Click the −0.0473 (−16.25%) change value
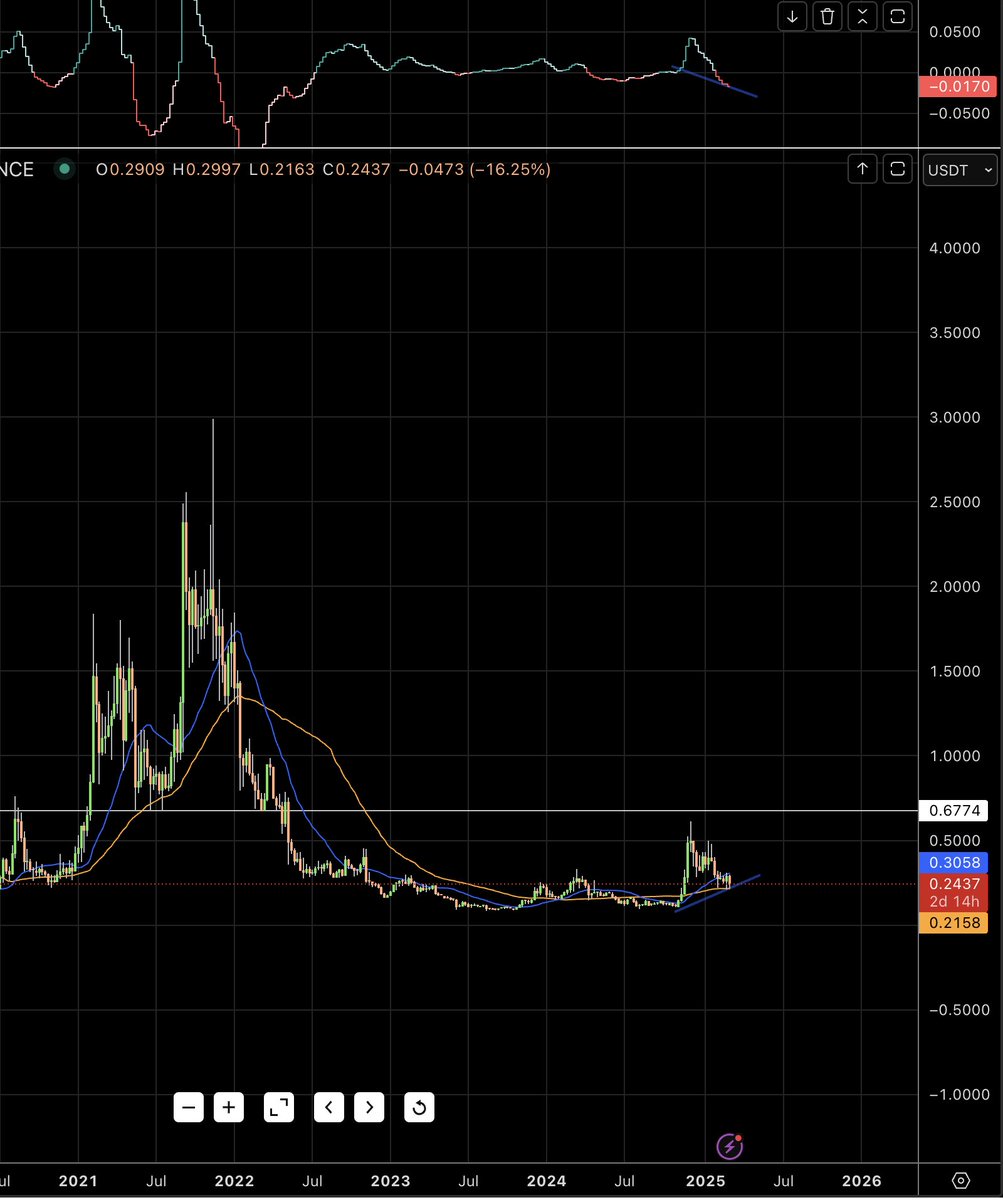The width and height of the screenshot is (1003, 1200). tap(474, 170)
